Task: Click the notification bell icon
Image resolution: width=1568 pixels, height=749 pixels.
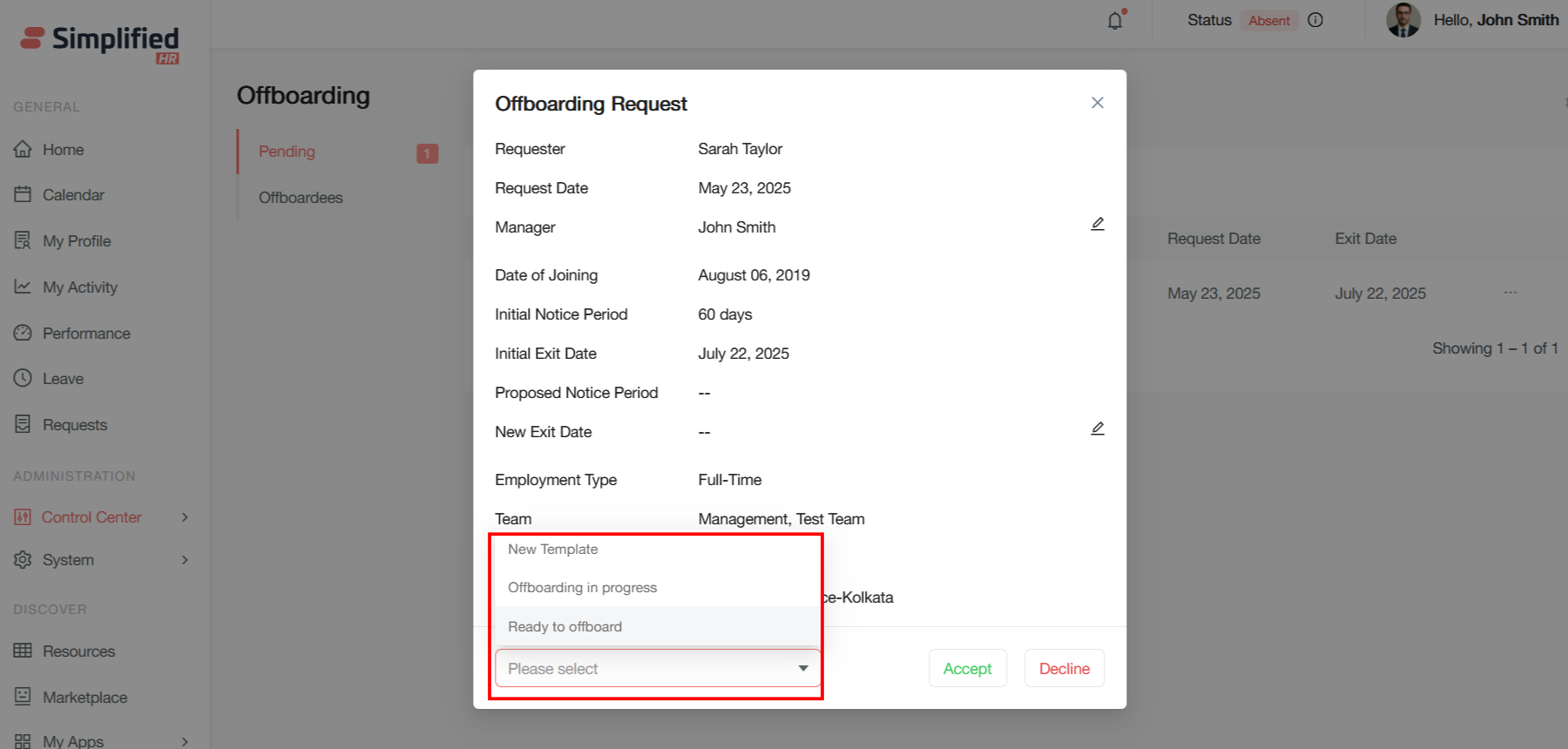Action: [1115, 20]
